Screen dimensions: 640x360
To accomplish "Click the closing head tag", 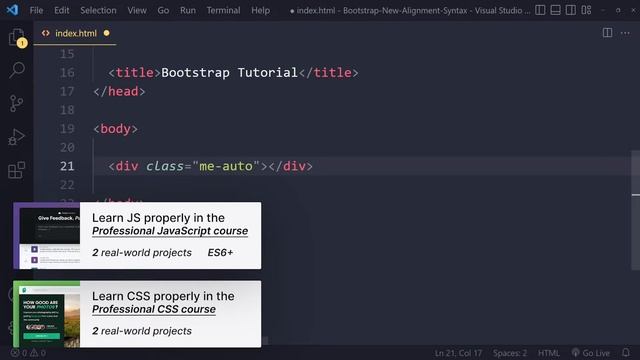I will pos(119,91).
